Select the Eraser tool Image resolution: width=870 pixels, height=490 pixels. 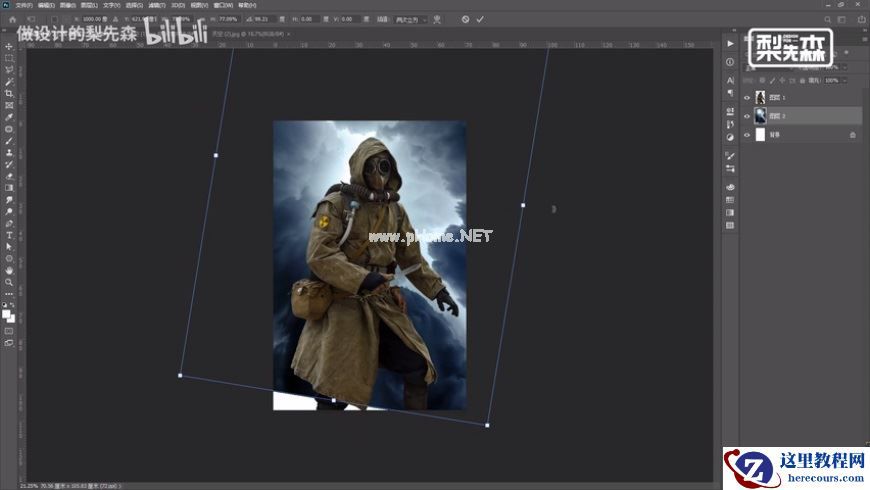point(9,176)
